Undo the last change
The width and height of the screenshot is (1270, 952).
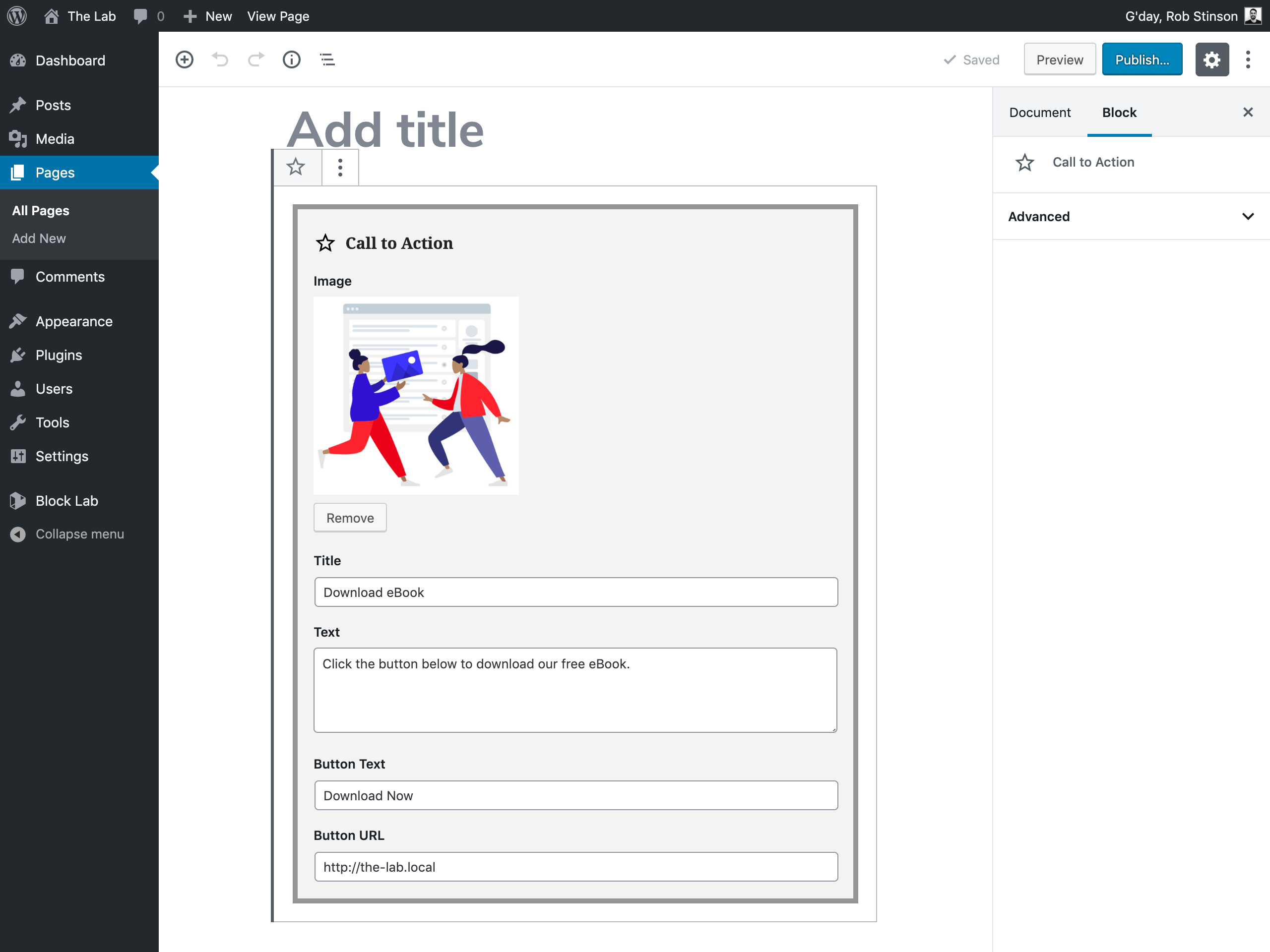click(220, 59)
